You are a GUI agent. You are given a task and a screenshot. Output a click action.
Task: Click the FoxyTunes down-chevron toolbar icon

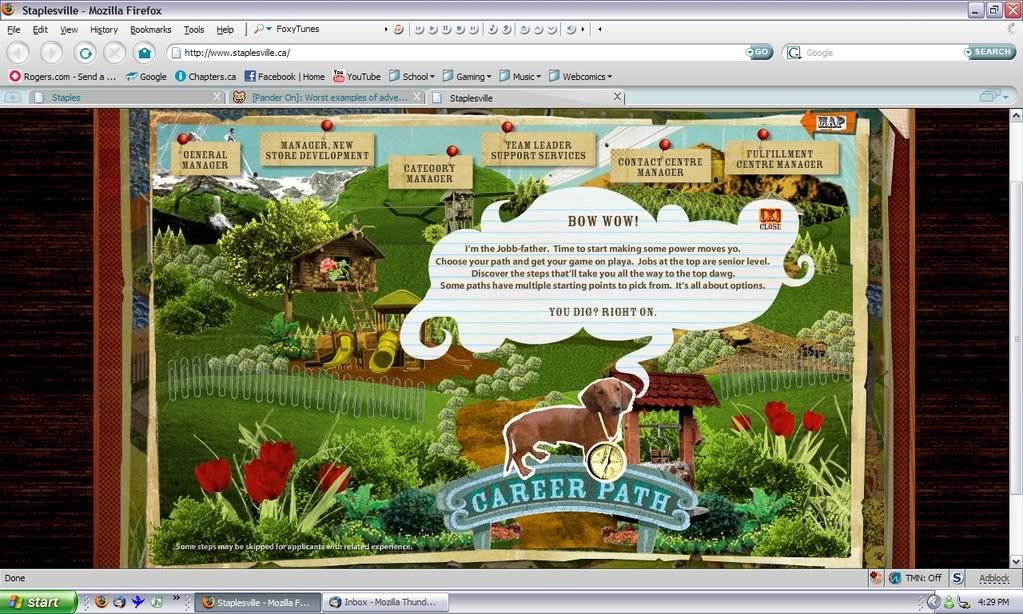click(551, 29)
